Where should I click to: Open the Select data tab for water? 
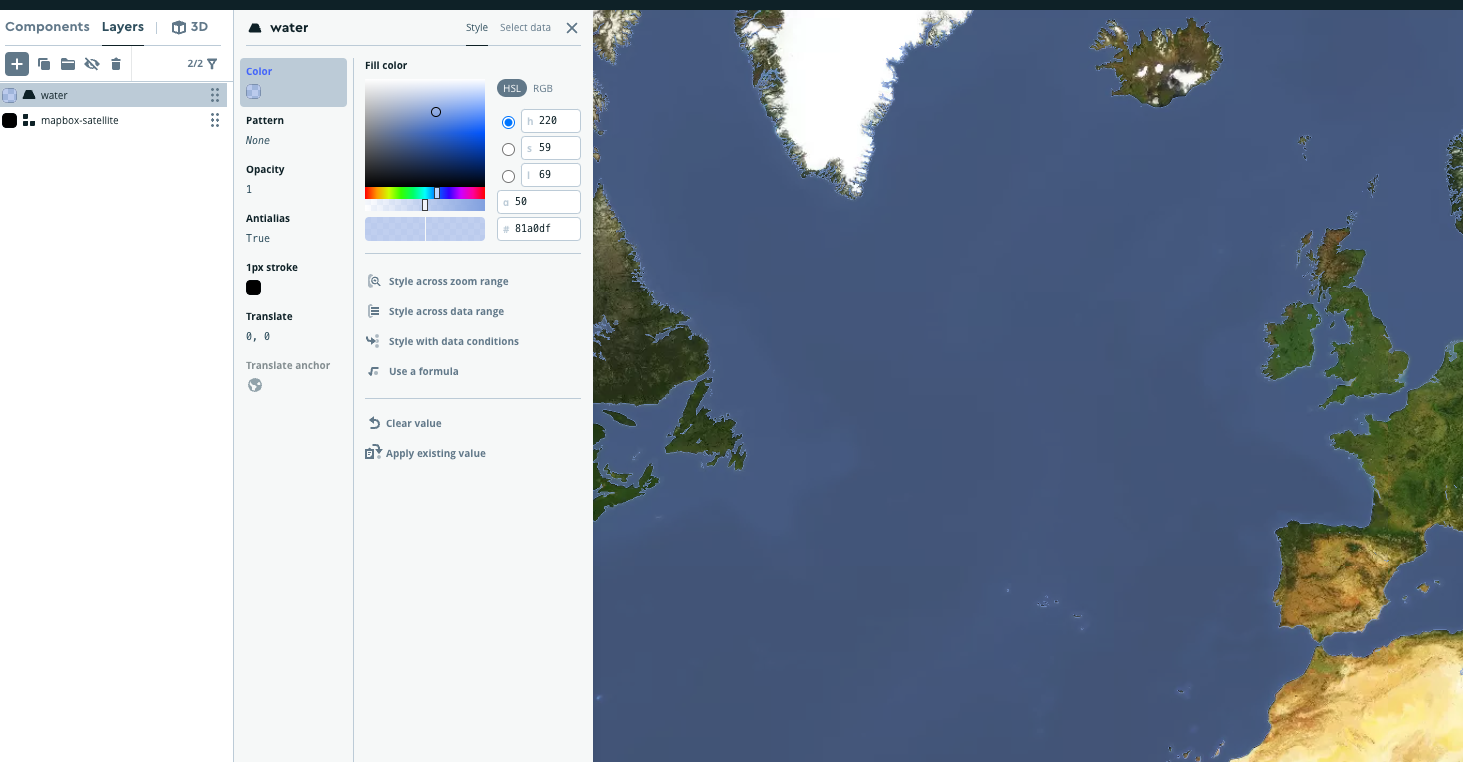(x=525, y=27)
